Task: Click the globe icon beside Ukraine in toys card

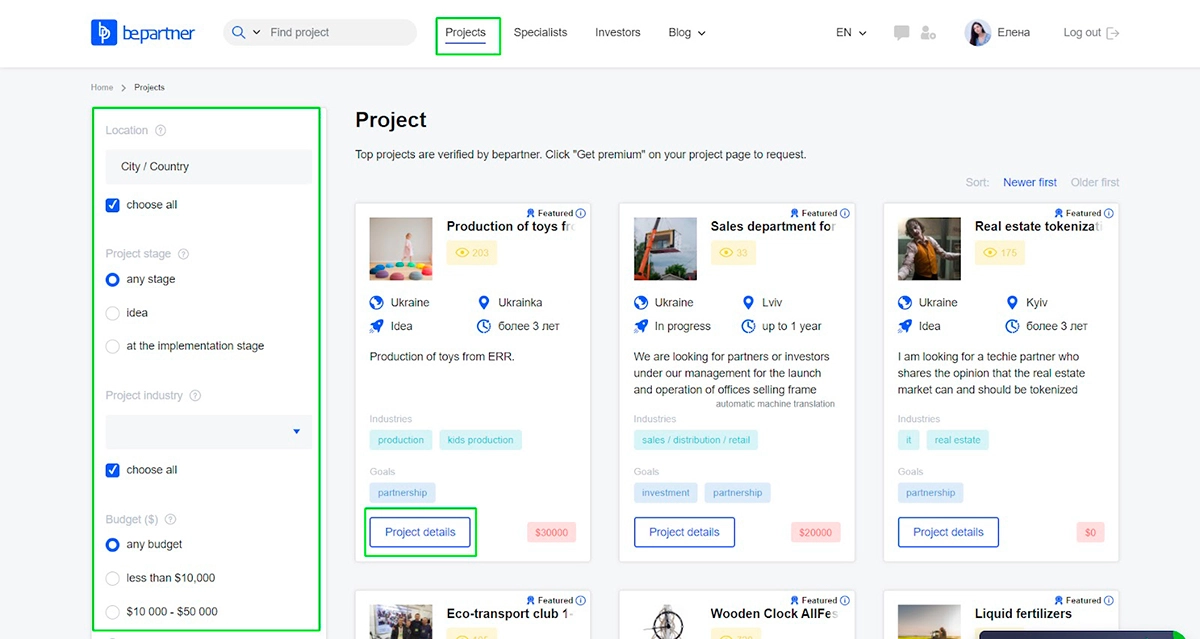Action: [377, 302]
